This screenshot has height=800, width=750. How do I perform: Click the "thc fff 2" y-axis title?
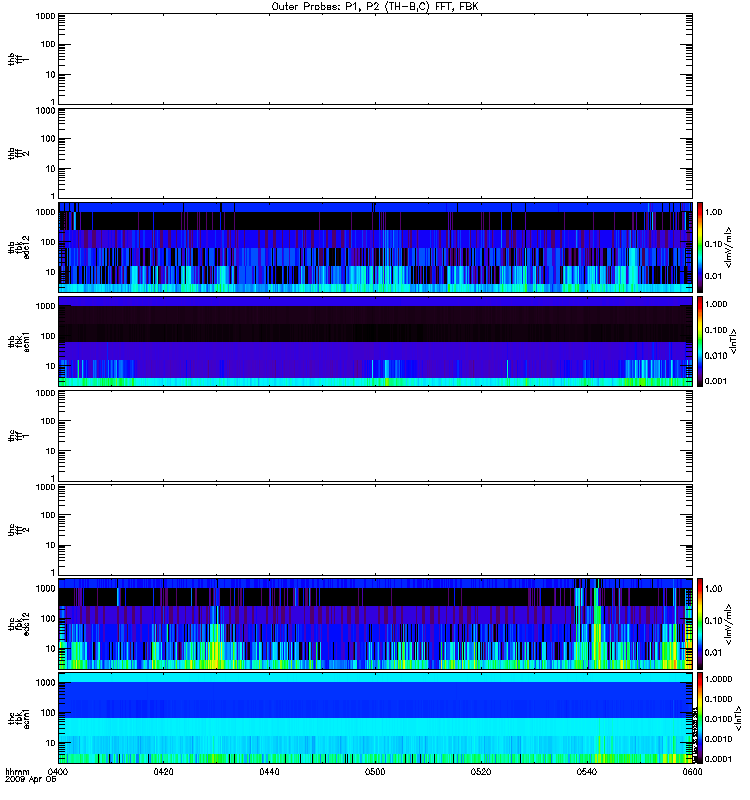19,530
